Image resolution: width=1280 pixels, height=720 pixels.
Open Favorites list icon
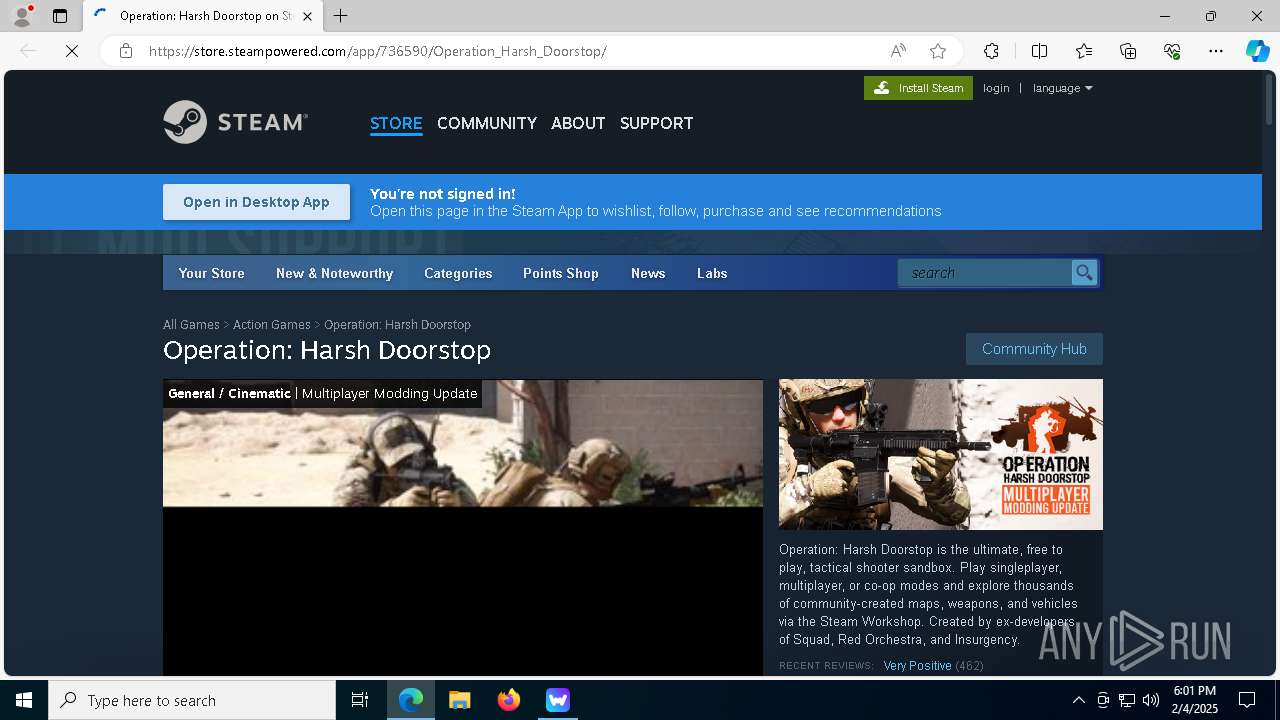click(1084, 51)
